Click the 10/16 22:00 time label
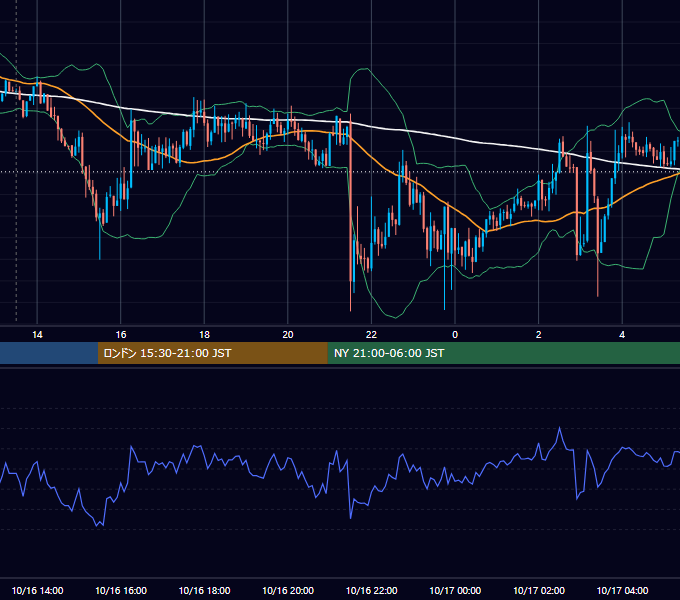The width and height of the screenshot is (680, 600). pyautogui.click(x=371, y=590)
